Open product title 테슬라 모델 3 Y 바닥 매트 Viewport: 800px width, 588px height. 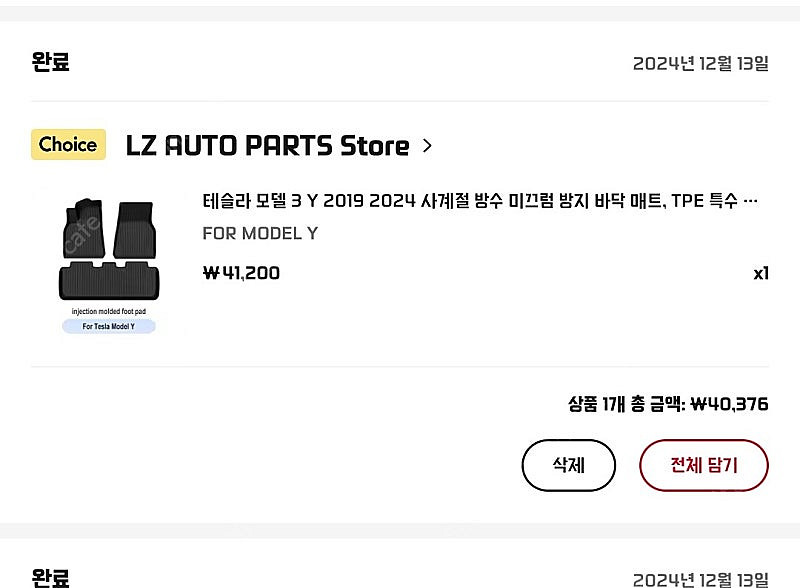pos(470,201)
